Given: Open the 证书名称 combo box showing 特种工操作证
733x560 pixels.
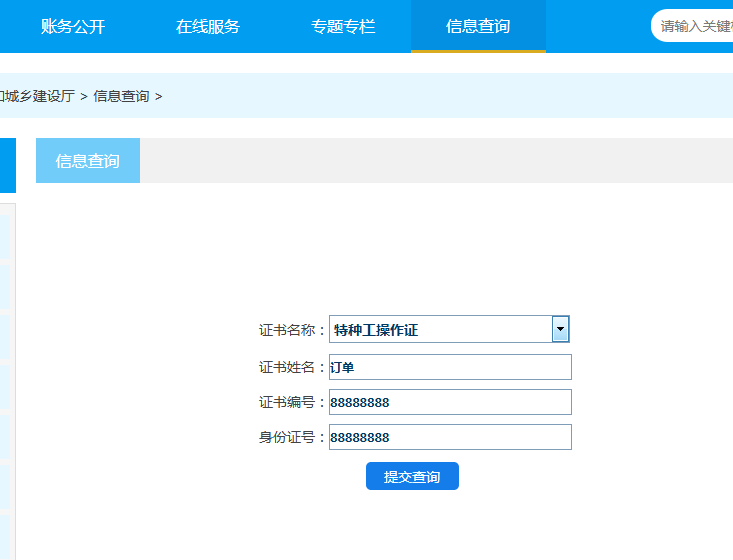Looking at the screenshot, I should tap(440, 330).
